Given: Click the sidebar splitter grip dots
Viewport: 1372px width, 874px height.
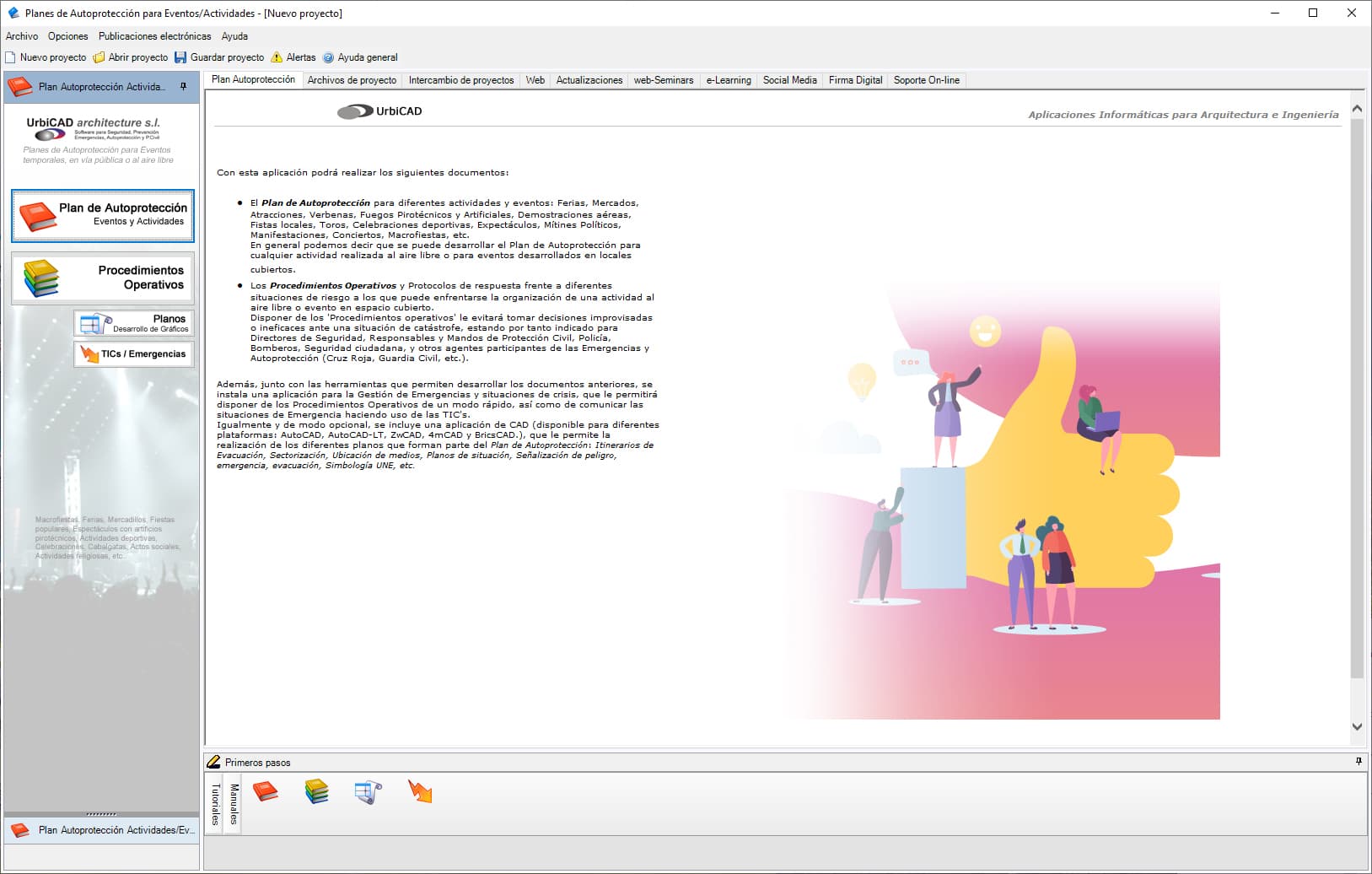Looking at the screenshot, I should tap(101, 814).
